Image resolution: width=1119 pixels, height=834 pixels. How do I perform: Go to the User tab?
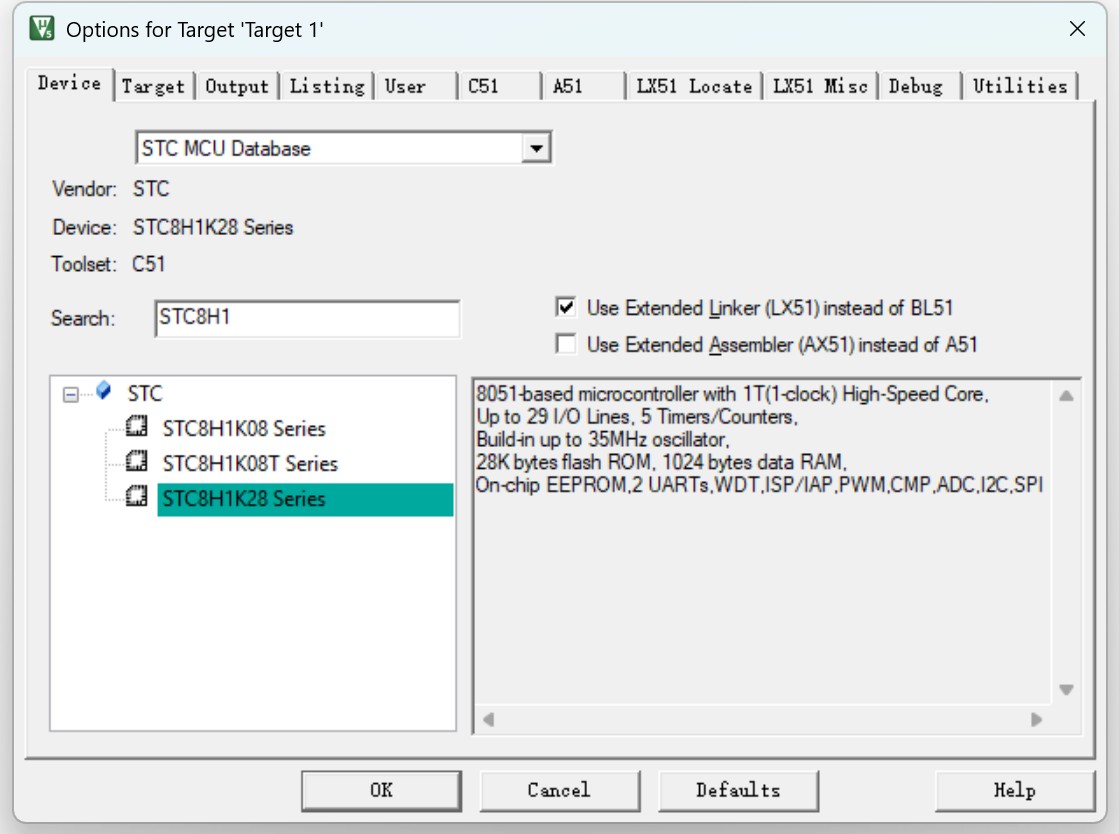tap(415, 86)
